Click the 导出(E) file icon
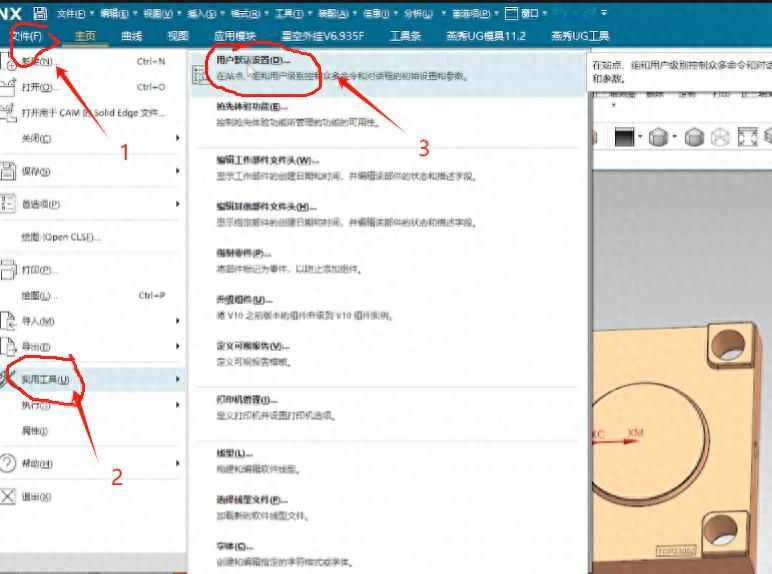 [x=8, y=347]
